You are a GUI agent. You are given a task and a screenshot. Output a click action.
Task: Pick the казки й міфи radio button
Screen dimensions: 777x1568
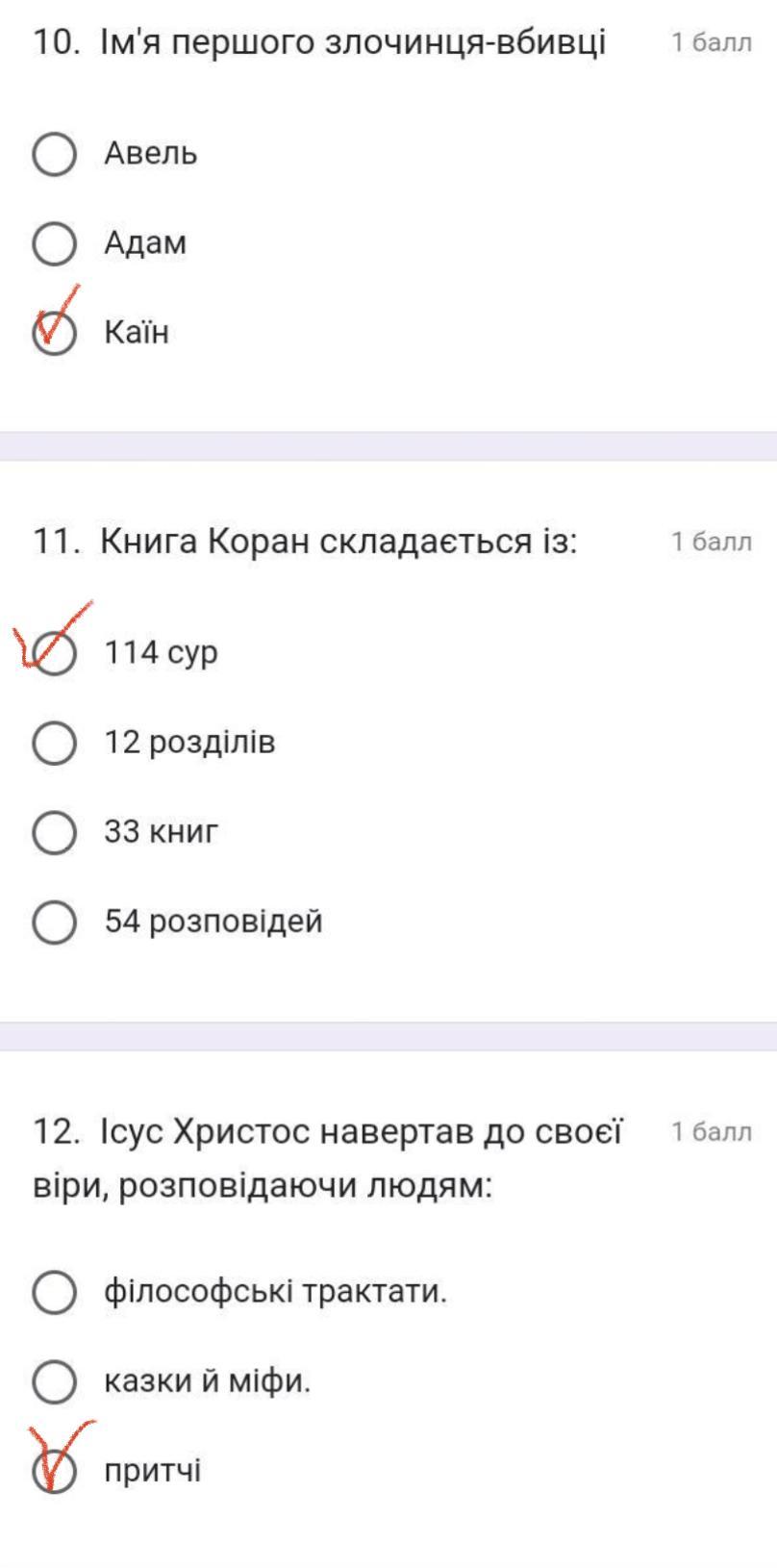click(x=54, y=1381)
